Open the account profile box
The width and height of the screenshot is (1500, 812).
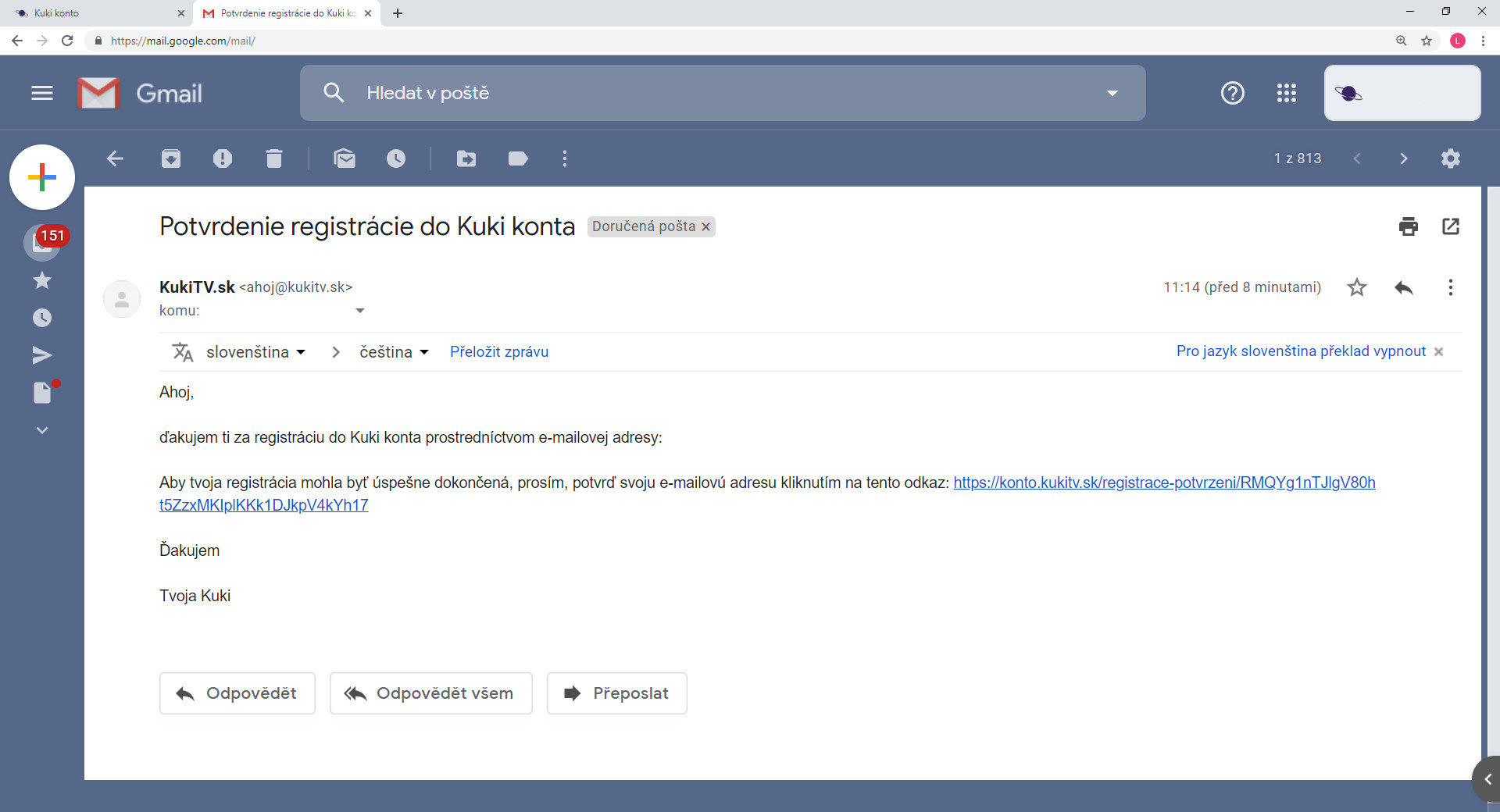tap(1402, 93)
